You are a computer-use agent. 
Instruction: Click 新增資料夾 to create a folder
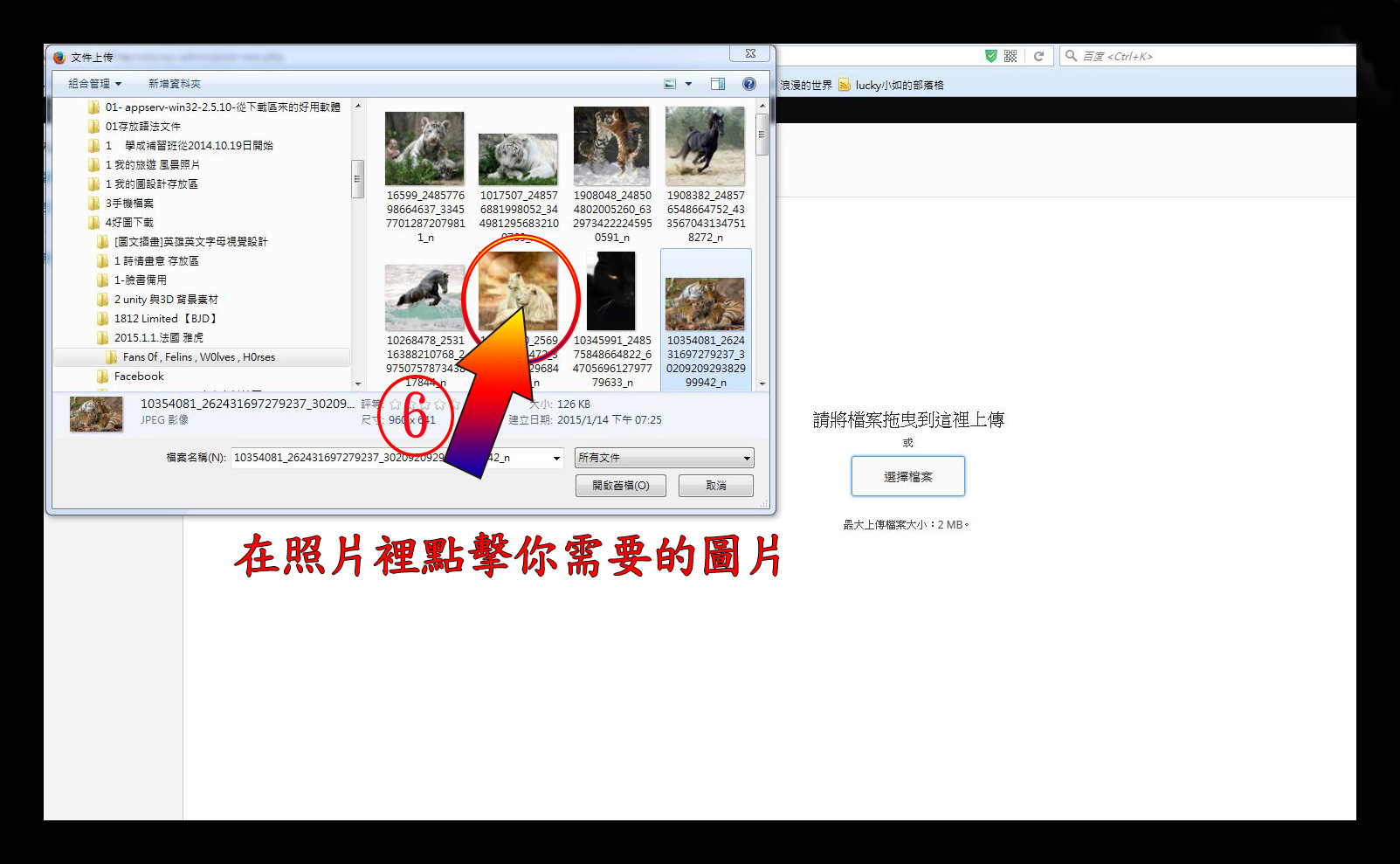174,84
